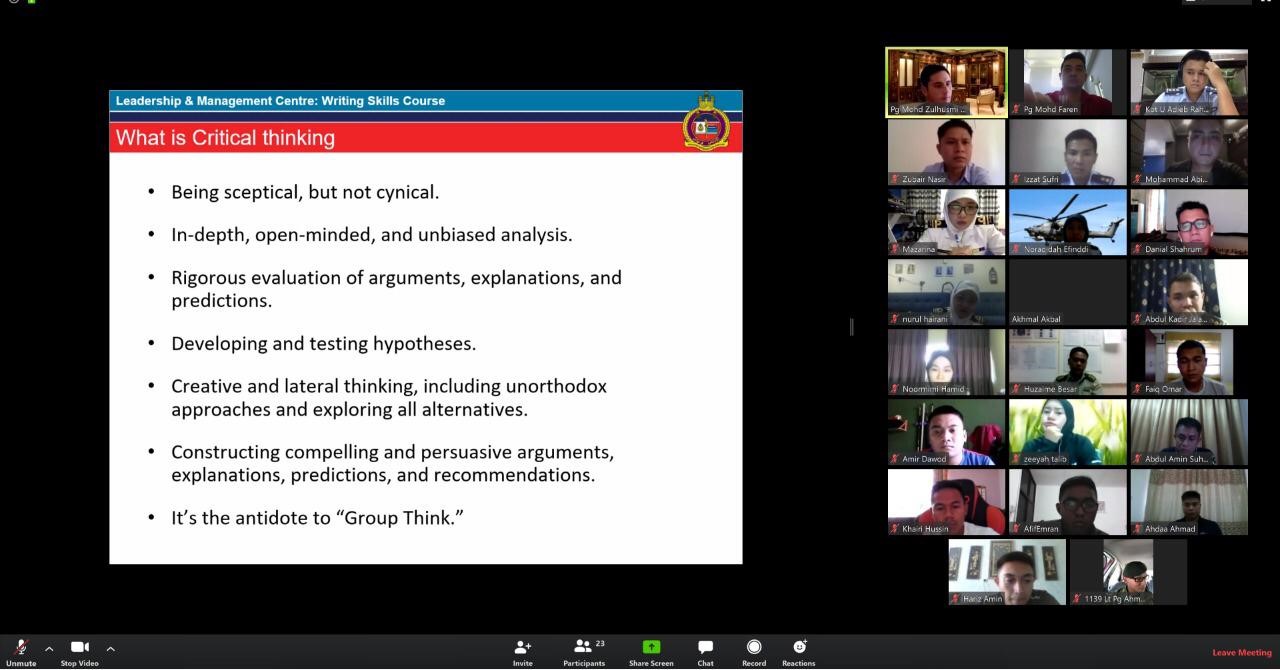Image resolution: width=1280 pixels, height=670 pixels.
Task: Stop Video camera button
Action: pos(80,652)
